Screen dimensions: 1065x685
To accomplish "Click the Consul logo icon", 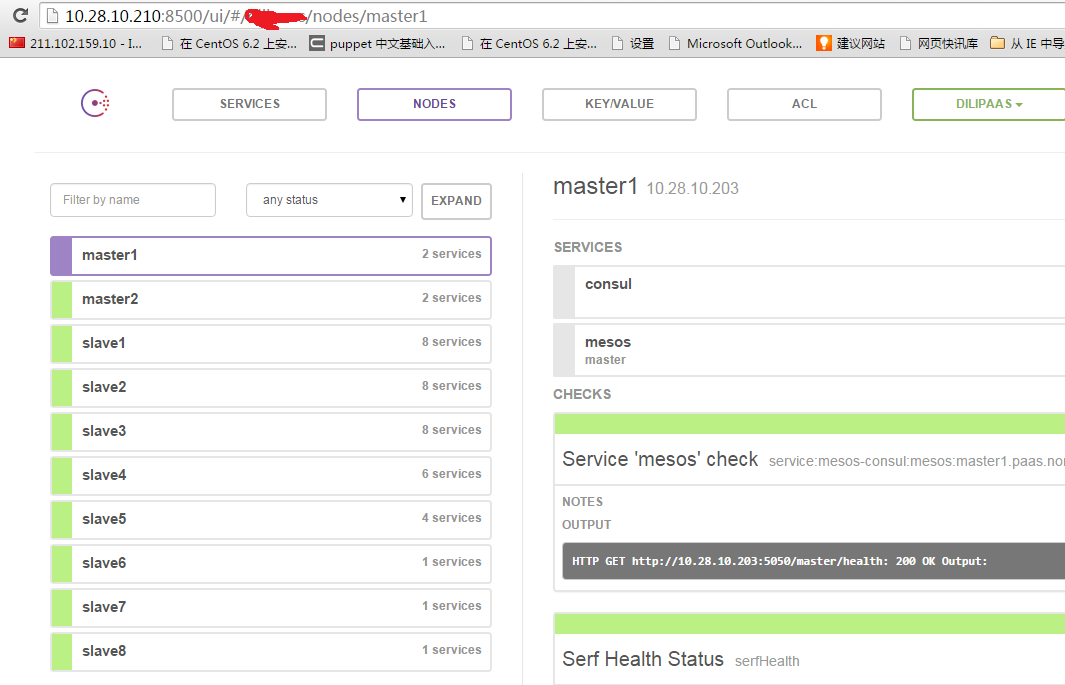I will tap(94, 103).
